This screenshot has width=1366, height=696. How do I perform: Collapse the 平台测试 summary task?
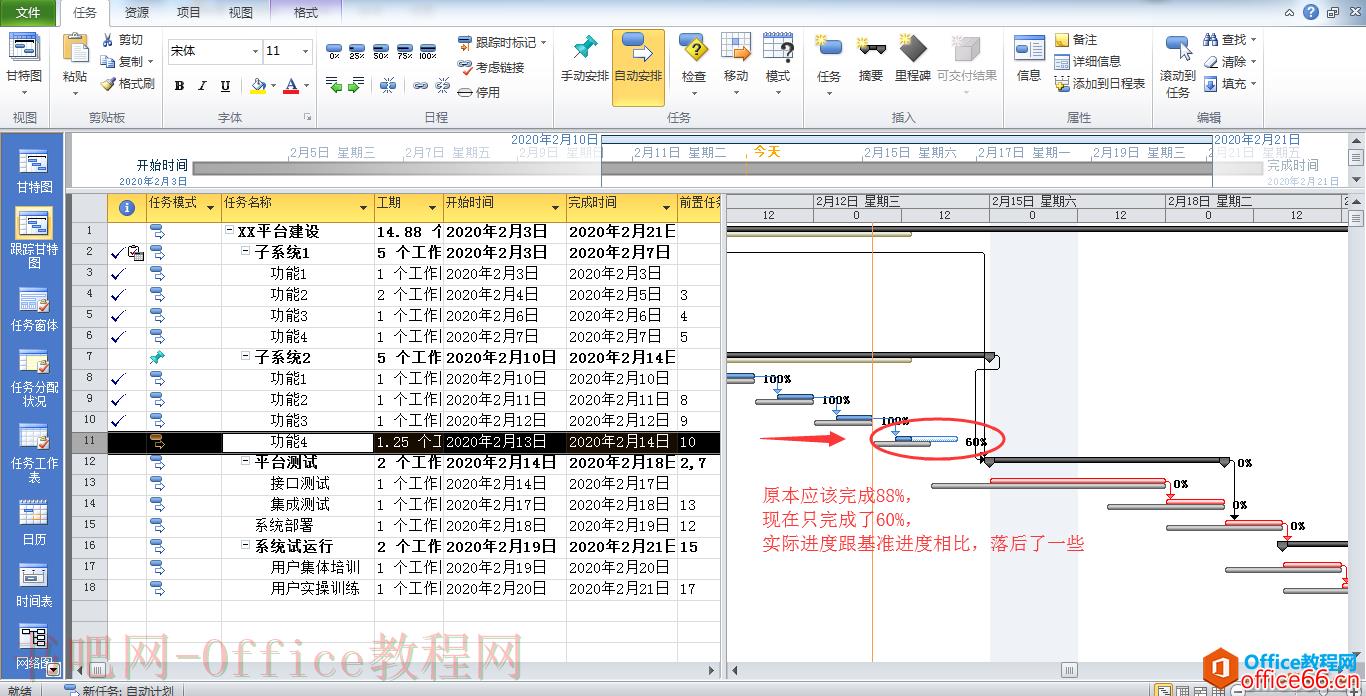point(246,462)
